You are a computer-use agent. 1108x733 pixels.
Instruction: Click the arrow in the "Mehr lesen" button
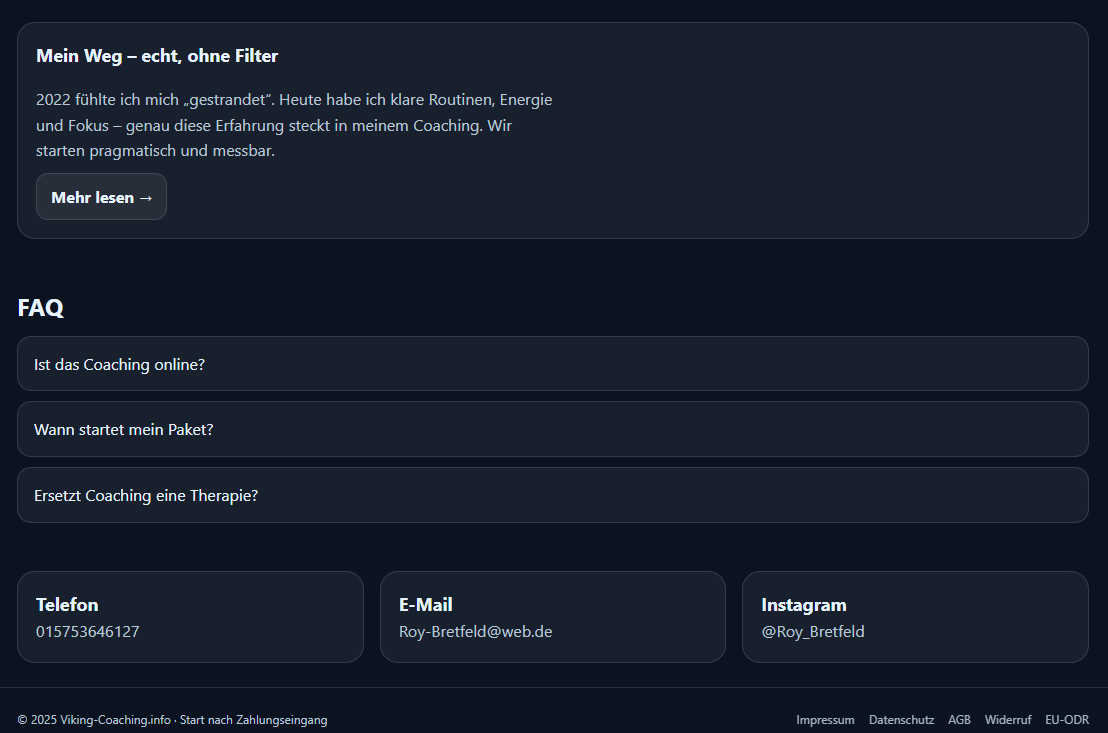(x=146, y=198)
